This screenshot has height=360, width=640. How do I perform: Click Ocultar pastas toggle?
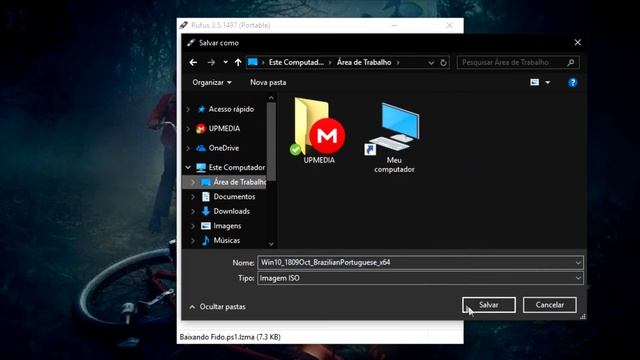(218, 307)
